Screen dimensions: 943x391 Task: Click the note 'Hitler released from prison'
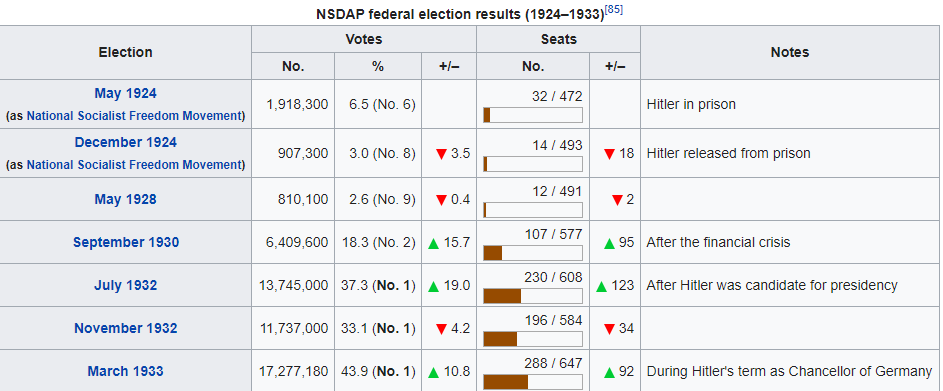728,153
